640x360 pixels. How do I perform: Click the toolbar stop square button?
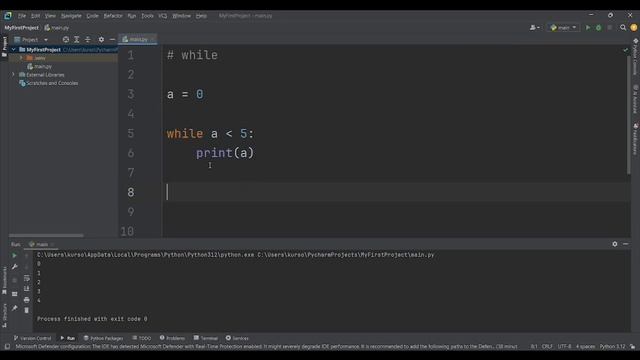click(x=609, y=28)
